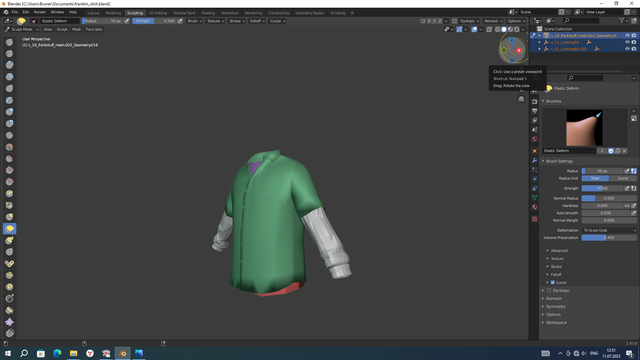Open the Brush dropdown in header
The width and height of the screenshot is (640, 360).
[x=195, y=21]
